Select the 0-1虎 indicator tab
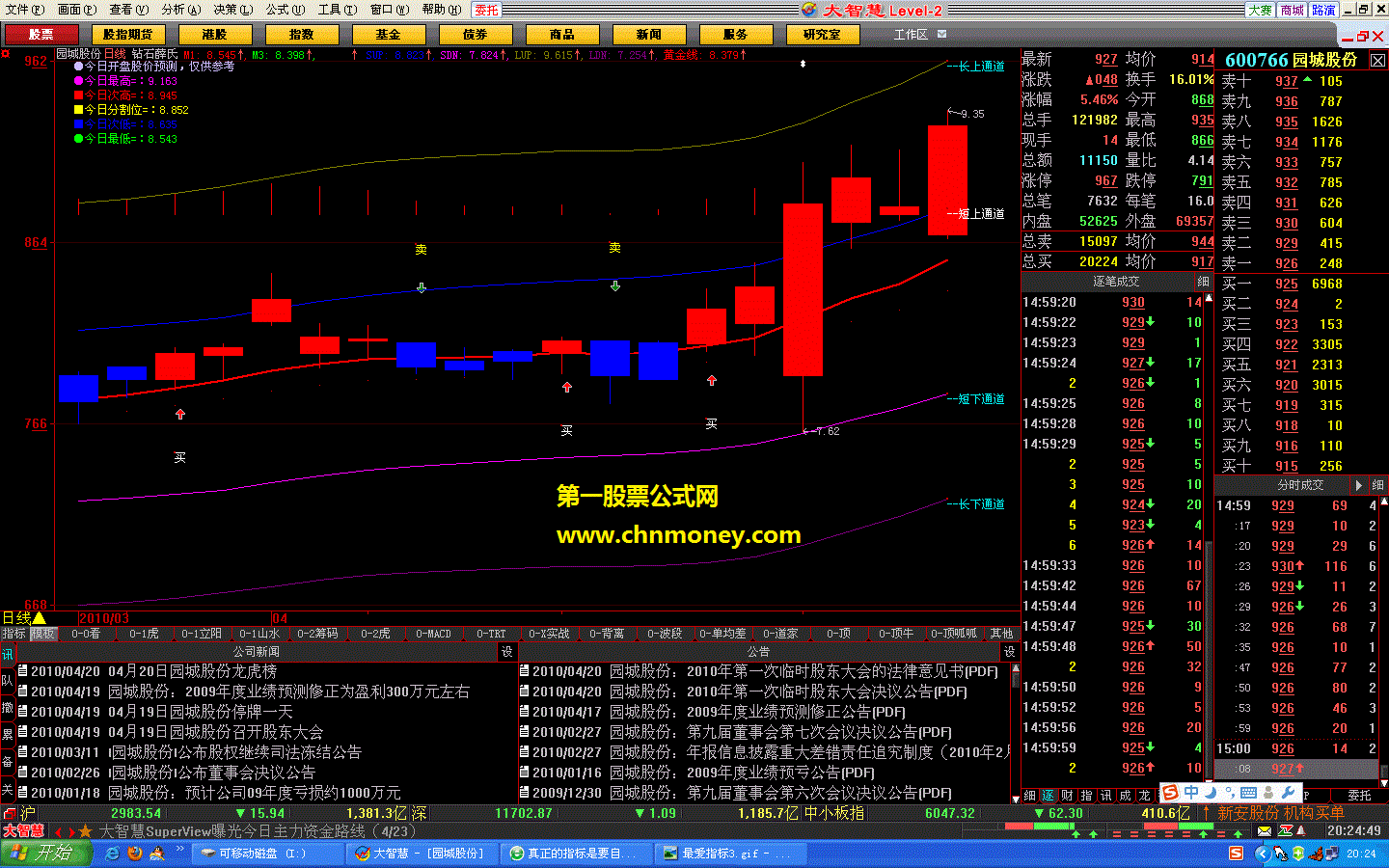 click(144, 634)
